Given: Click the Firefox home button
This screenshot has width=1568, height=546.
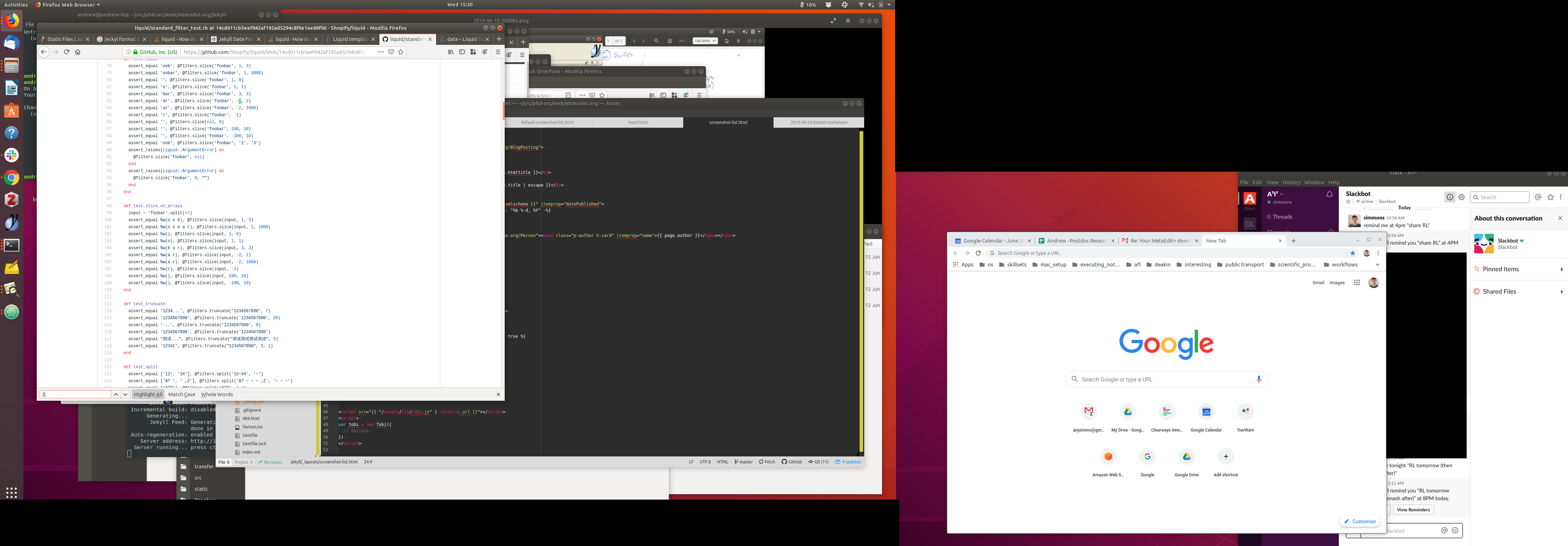Looking at the screenshot, I should click(x=78, y=52).
